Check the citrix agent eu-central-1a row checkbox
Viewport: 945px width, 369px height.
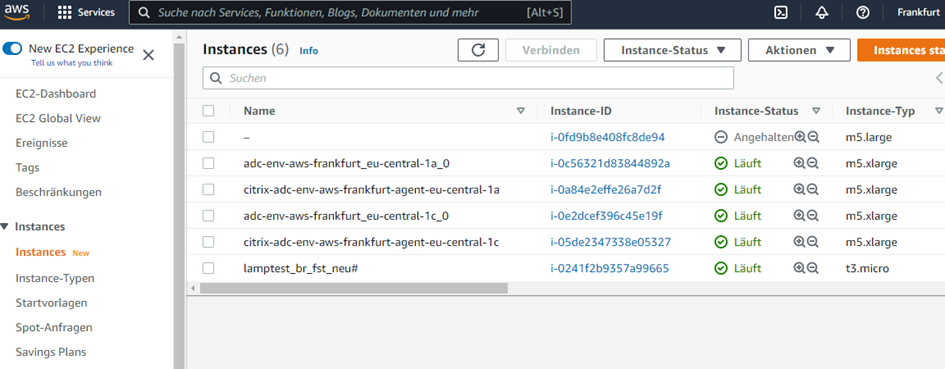coord(209,189)
